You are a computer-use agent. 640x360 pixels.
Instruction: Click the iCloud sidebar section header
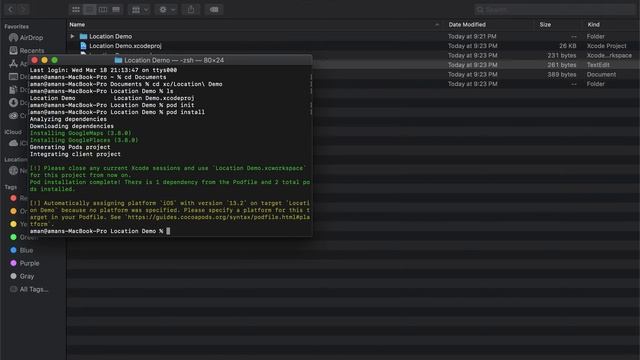point(13,132)
